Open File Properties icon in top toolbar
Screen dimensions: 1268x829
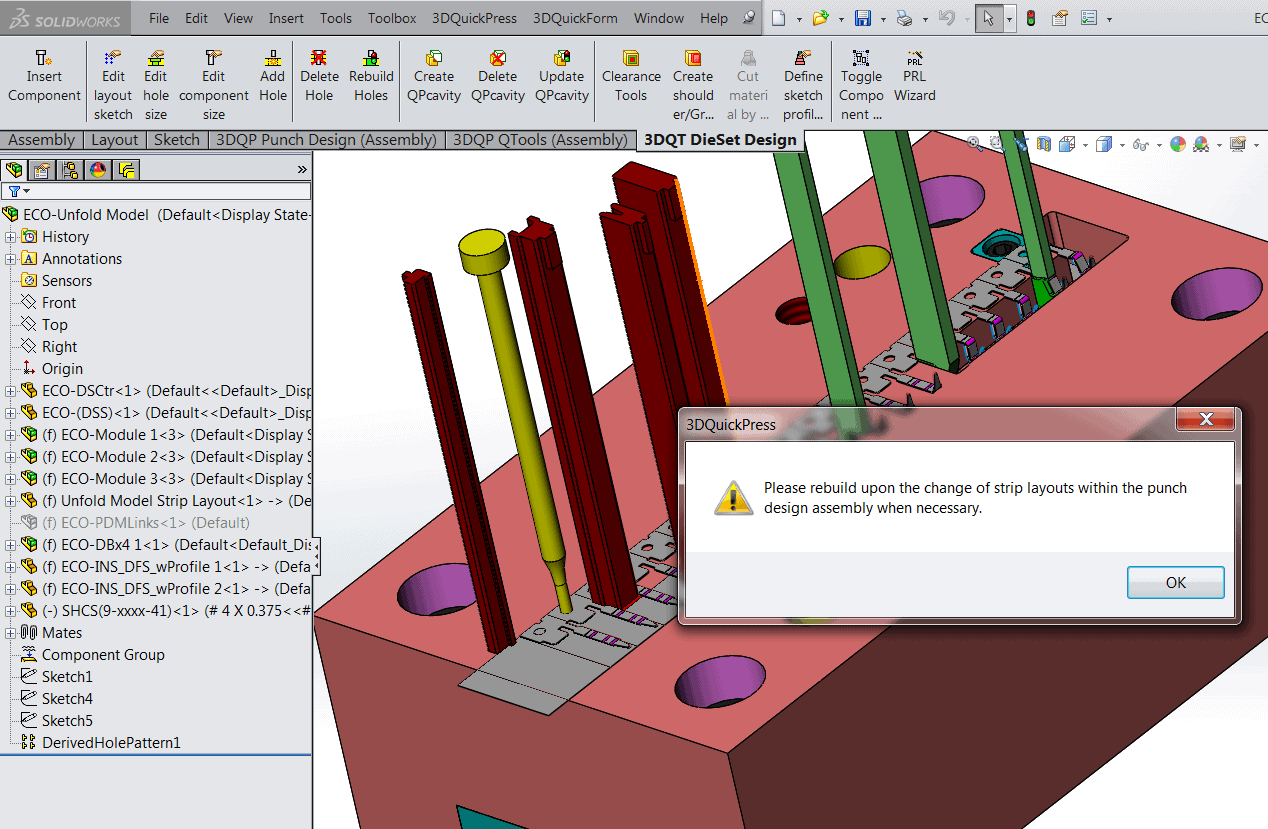pyautogui.click(x=1060, y=18)
